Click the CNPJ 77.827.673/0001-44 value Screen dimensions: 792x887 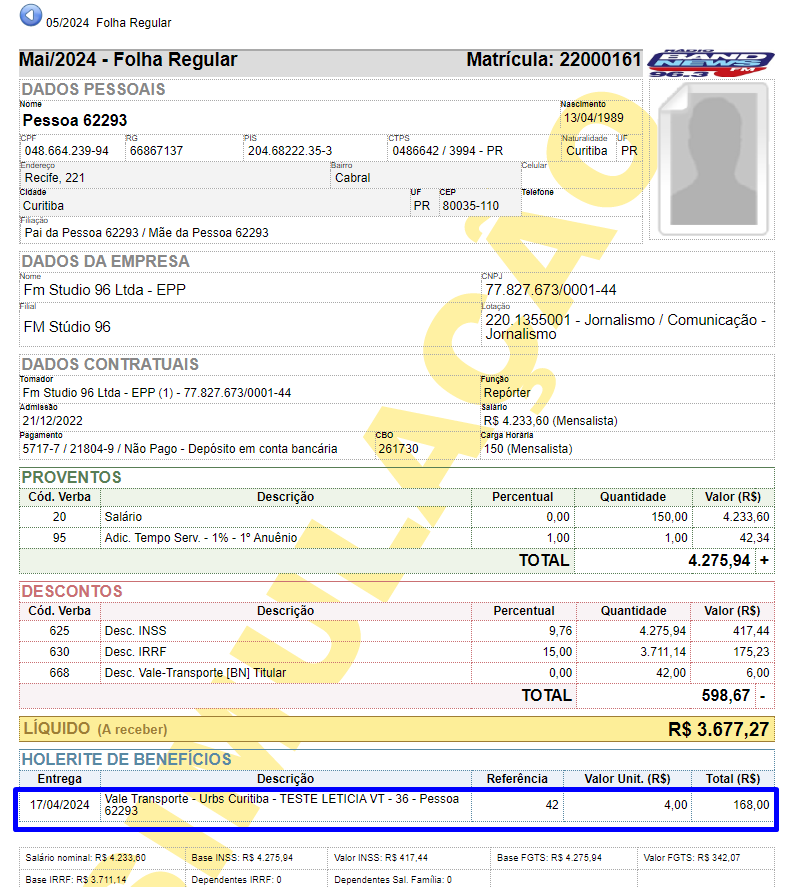click(x=550, y=290)
